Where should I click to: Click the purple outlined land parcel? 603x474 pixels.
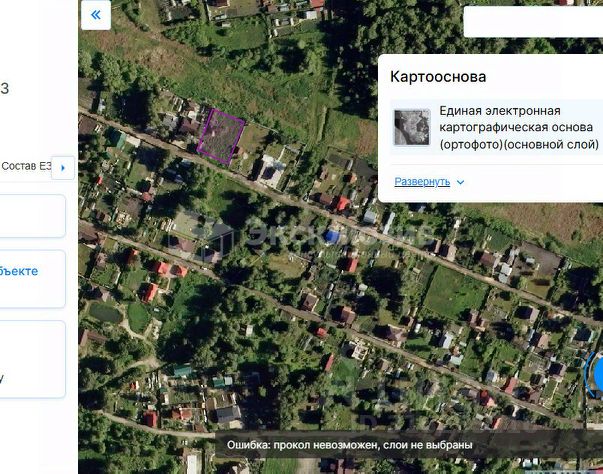[221, 136]
